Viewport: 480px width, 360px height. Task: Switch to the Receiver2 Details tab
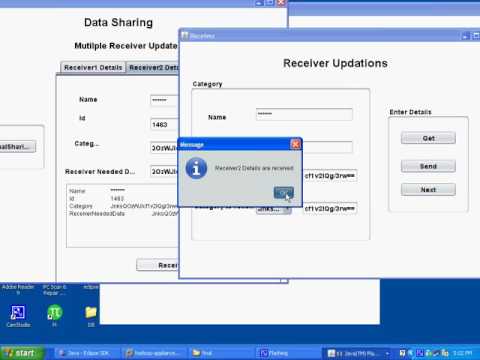153,68
